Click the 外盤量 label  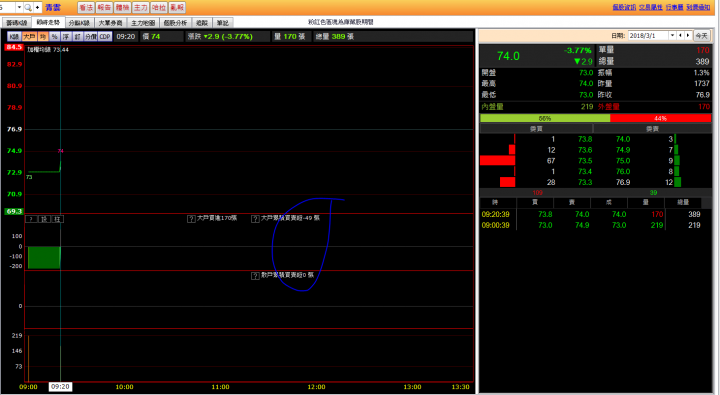click(608, 107)
